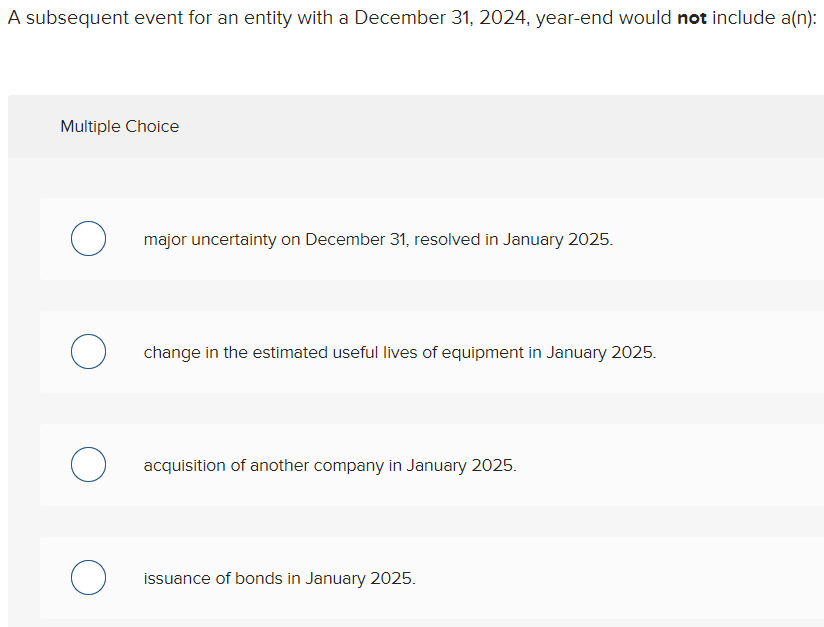Click the second answer option row
The width and height of the screenshot is (824, 627).
click(x=430, y=352)
